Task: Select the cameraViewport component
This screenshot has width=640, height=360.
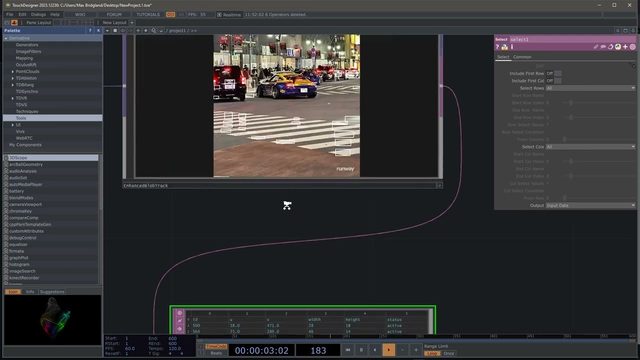Action: click(25, 204)
